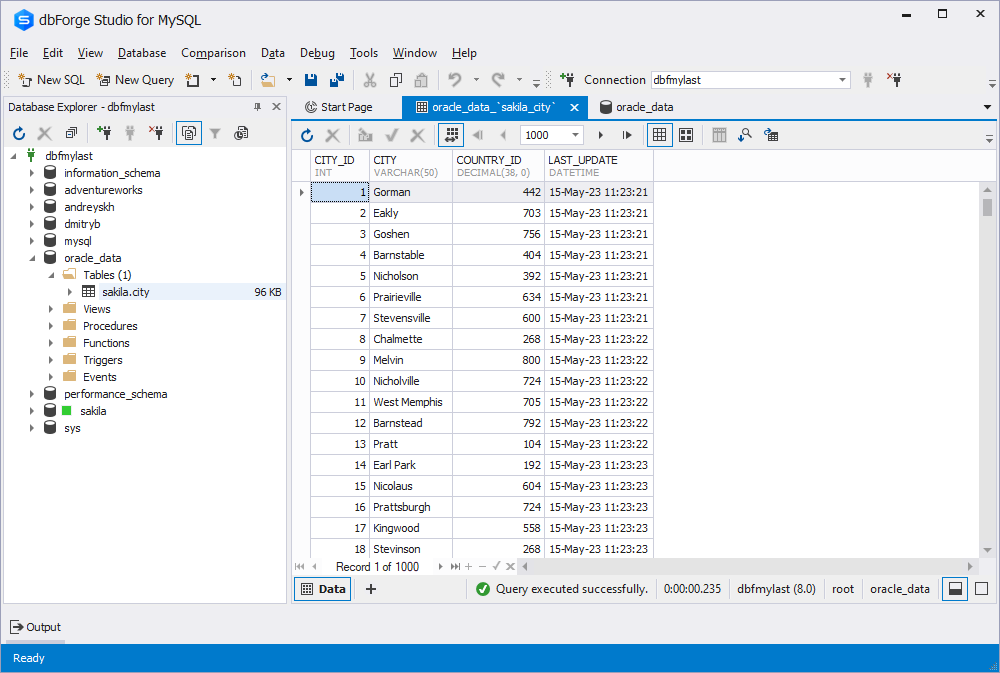Click the cell containing West Memphis
The image size is (1000, 673).
point(411,402)
